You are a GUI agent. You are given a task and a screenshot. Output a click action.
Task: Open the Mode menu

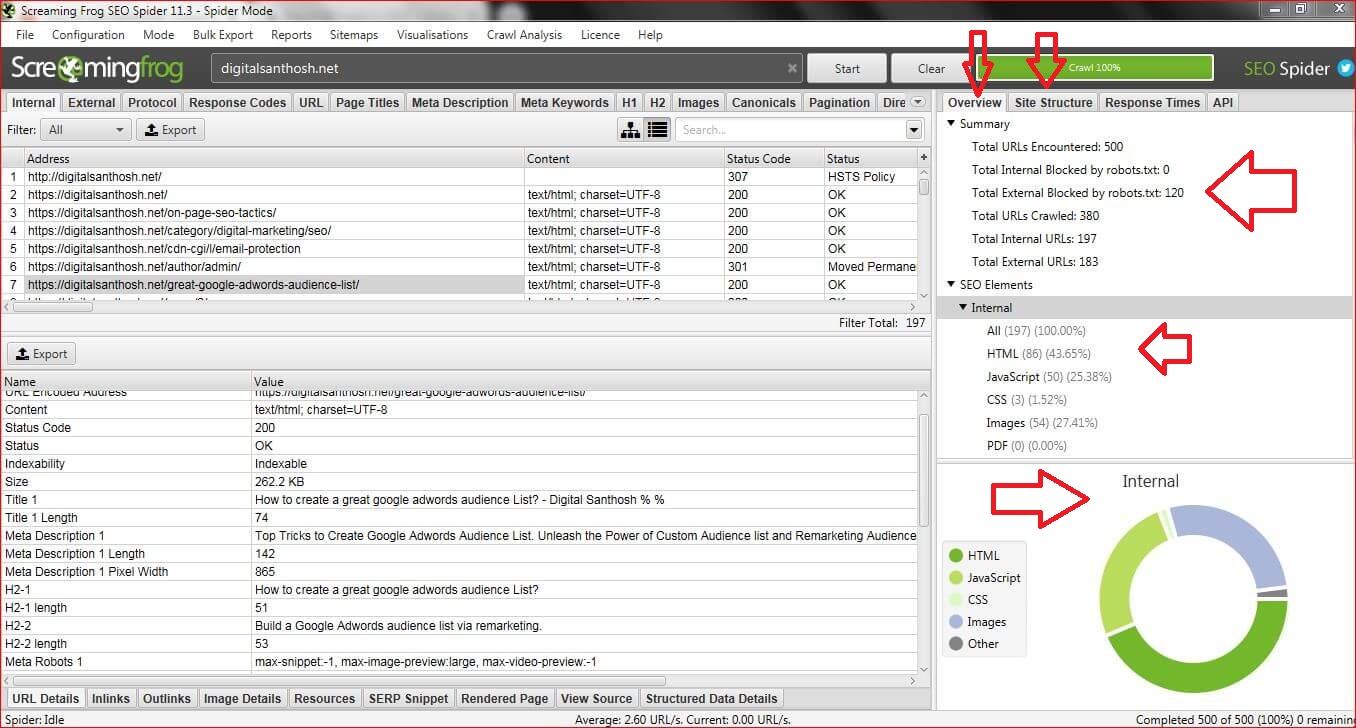coord(159,35)
